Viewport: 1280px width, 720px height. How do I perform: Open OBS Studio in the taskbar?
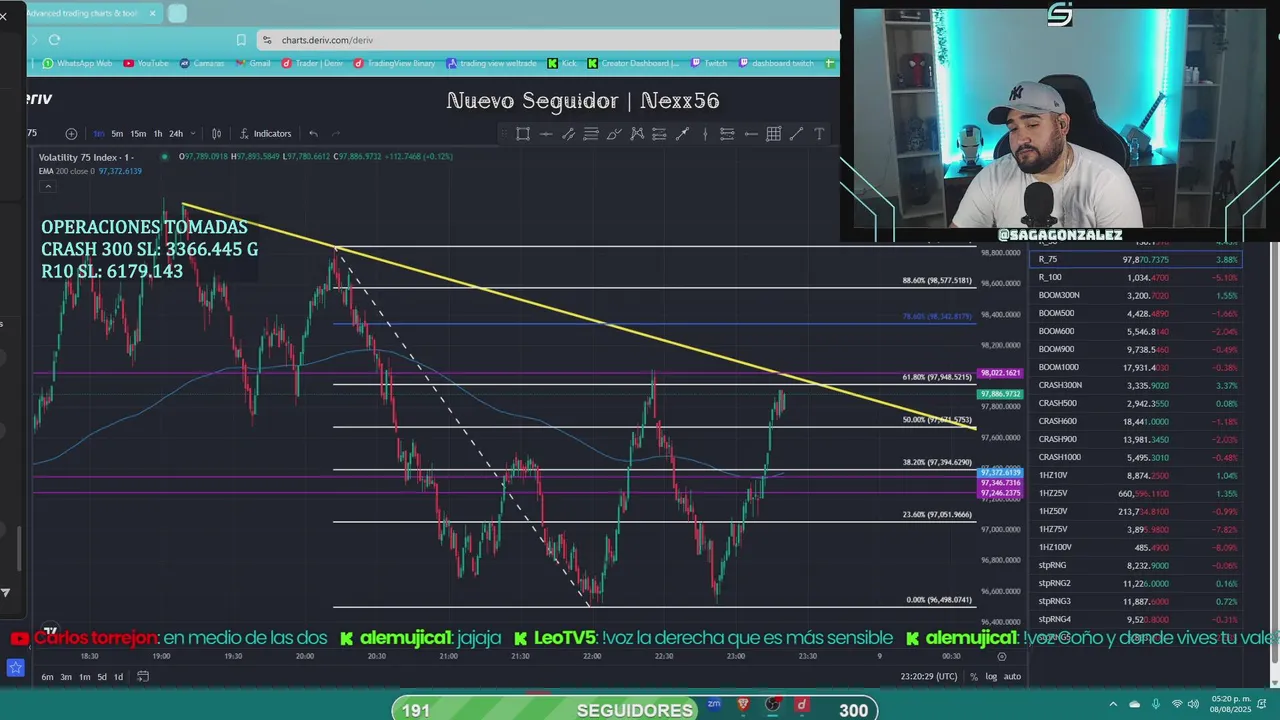[x=772, y=705]
